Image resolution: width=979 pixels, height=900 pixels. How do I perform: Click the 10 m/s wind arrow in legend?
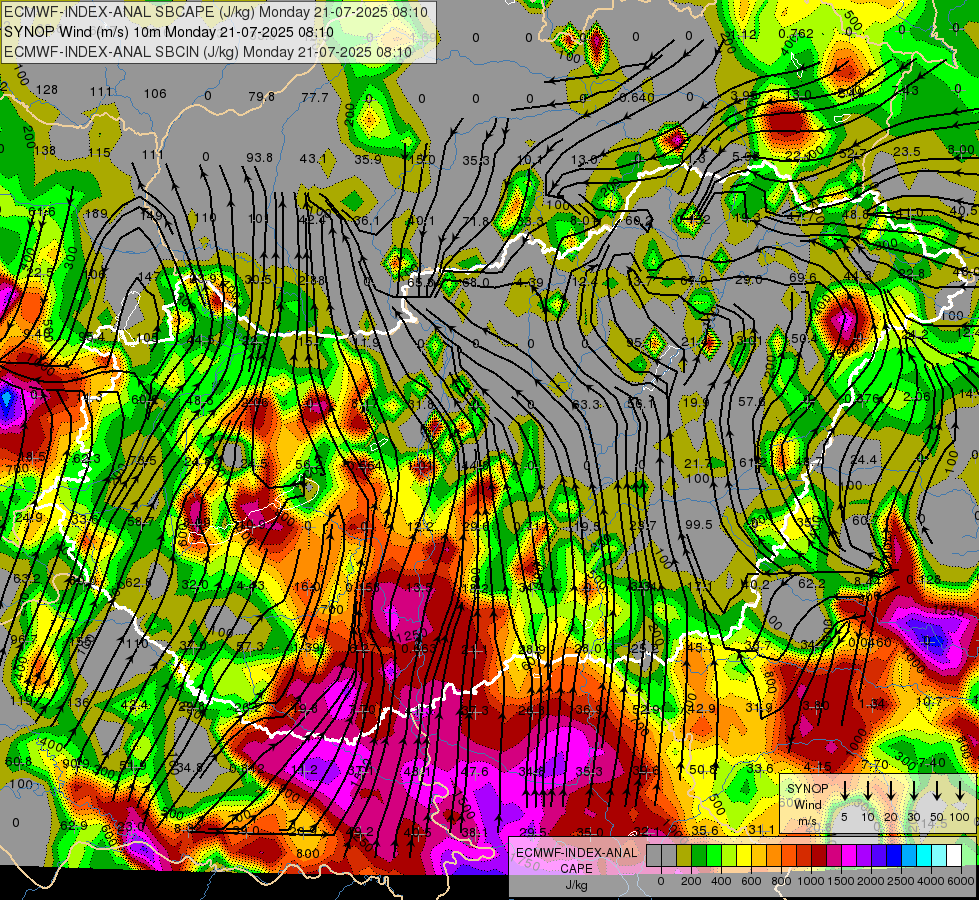pos(868,790)
